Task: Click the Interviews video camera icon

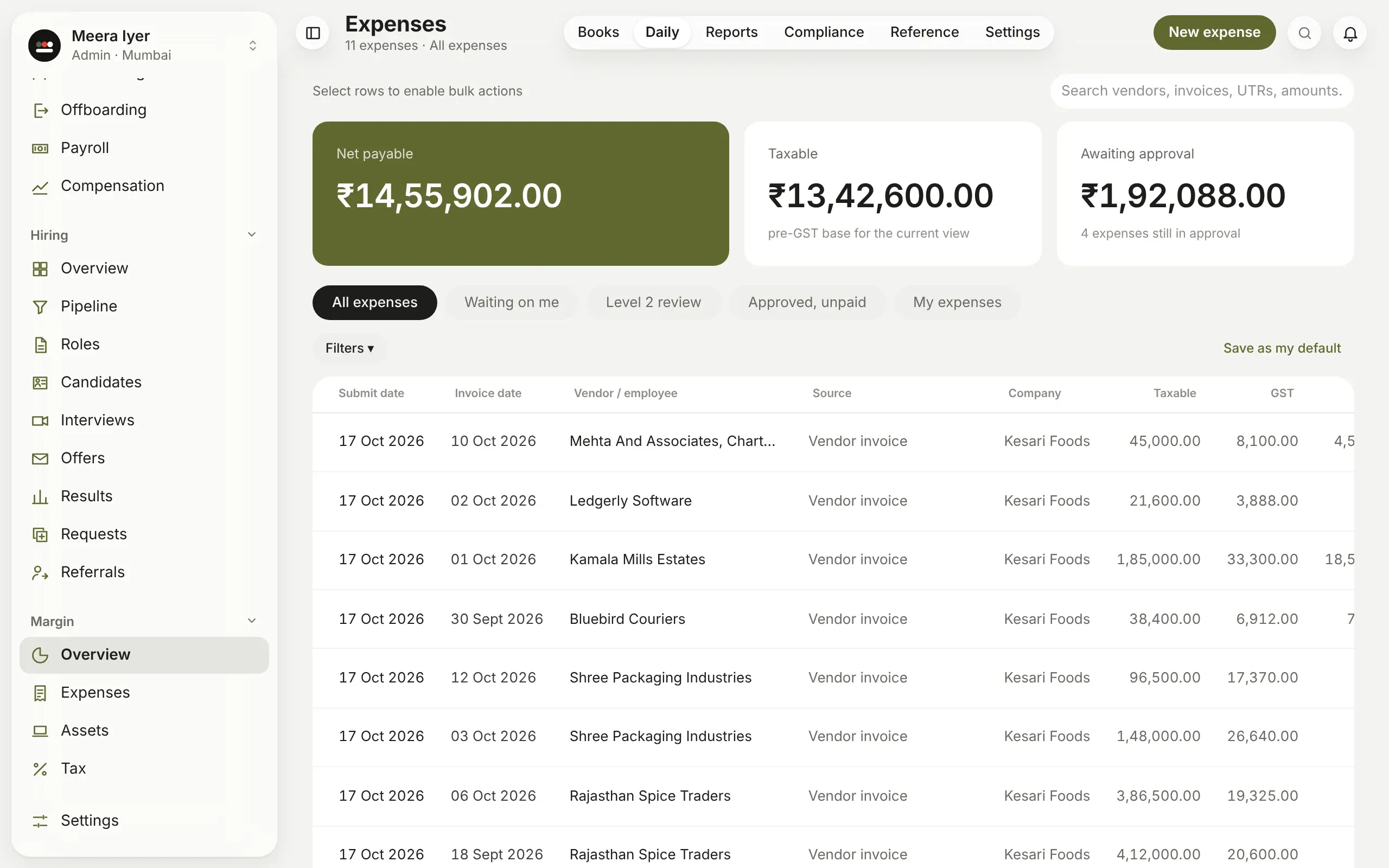Action: [x=40, y=420]
